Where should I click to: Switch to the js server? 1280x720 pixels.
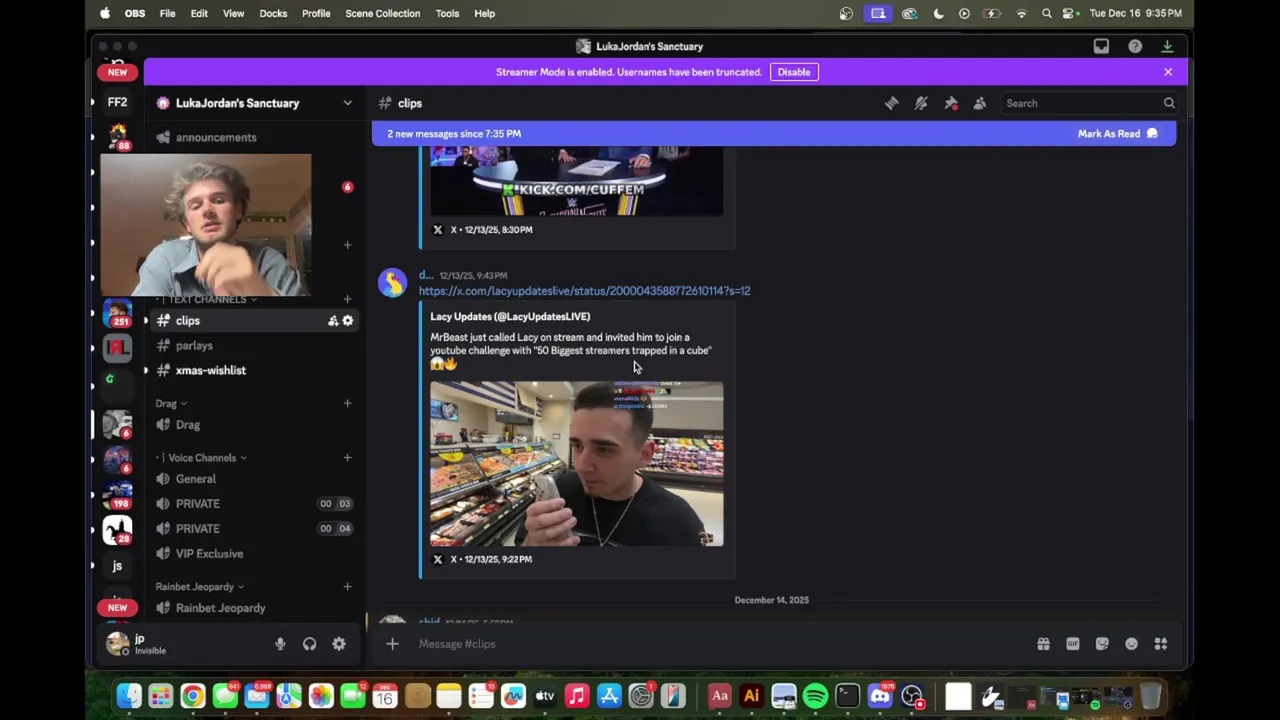(117, 566)
